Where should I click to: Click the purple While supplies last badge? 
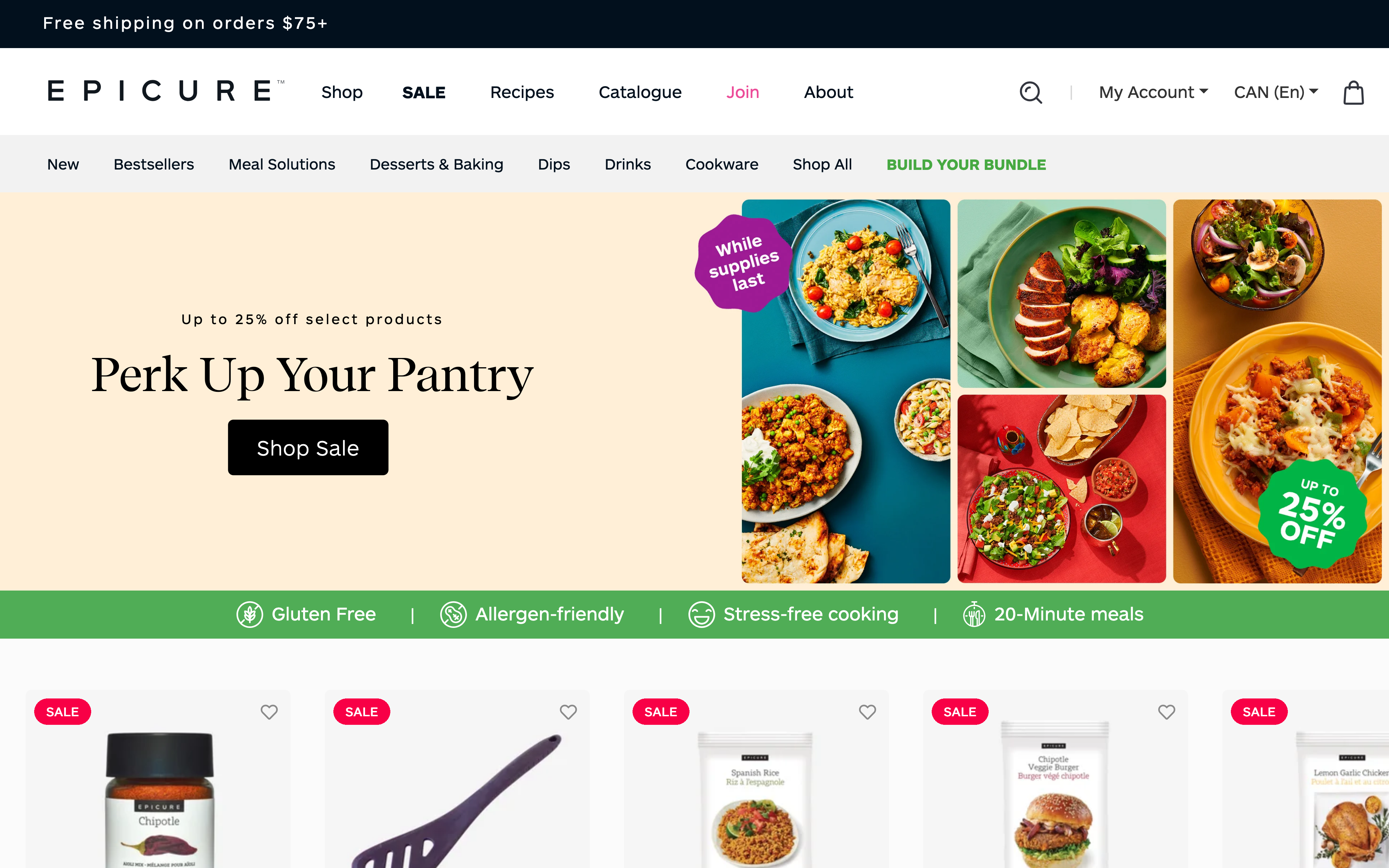coord(744,263)
